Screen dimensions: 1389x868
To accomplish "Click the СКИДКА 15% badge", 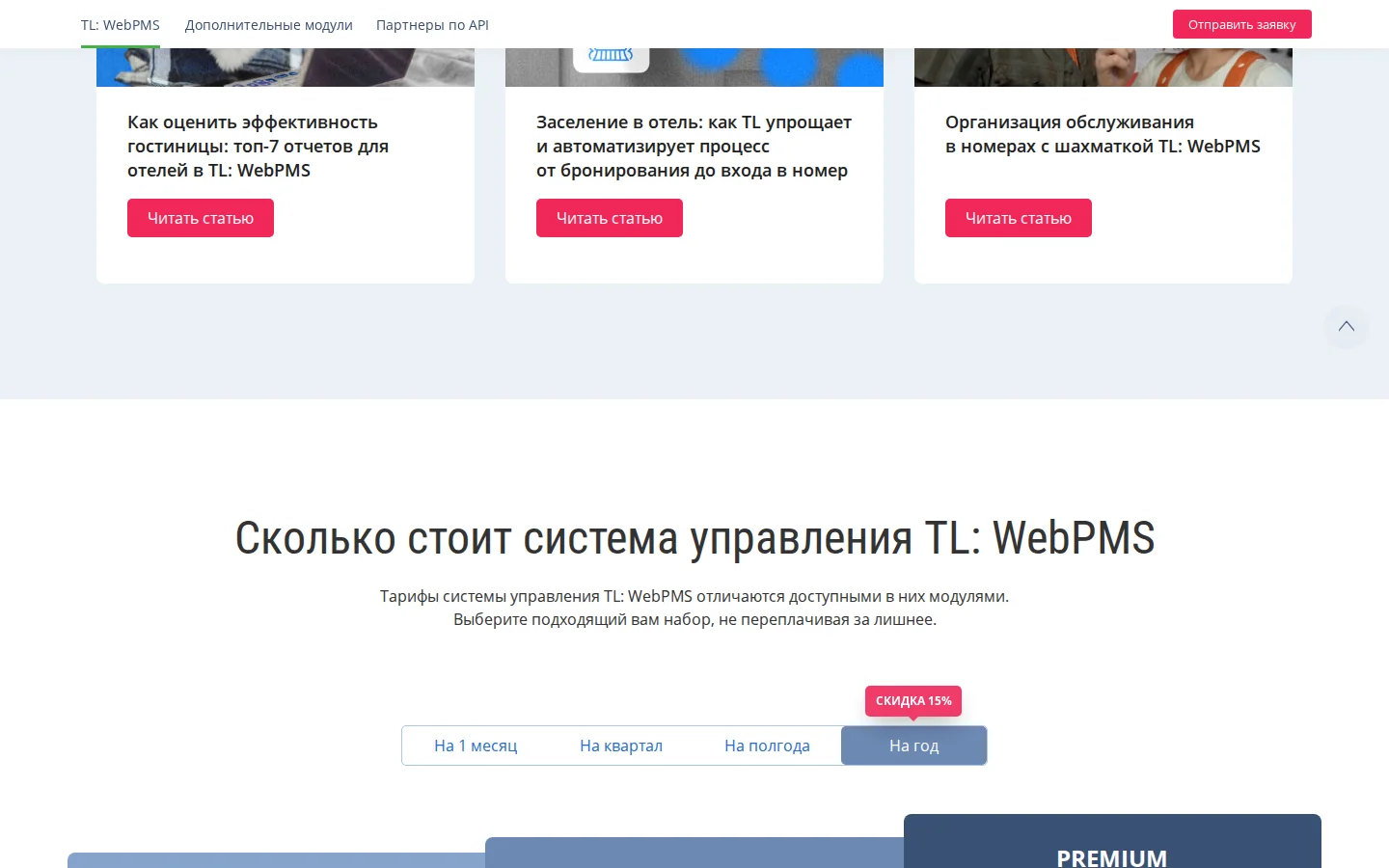I will pos(913,701).
